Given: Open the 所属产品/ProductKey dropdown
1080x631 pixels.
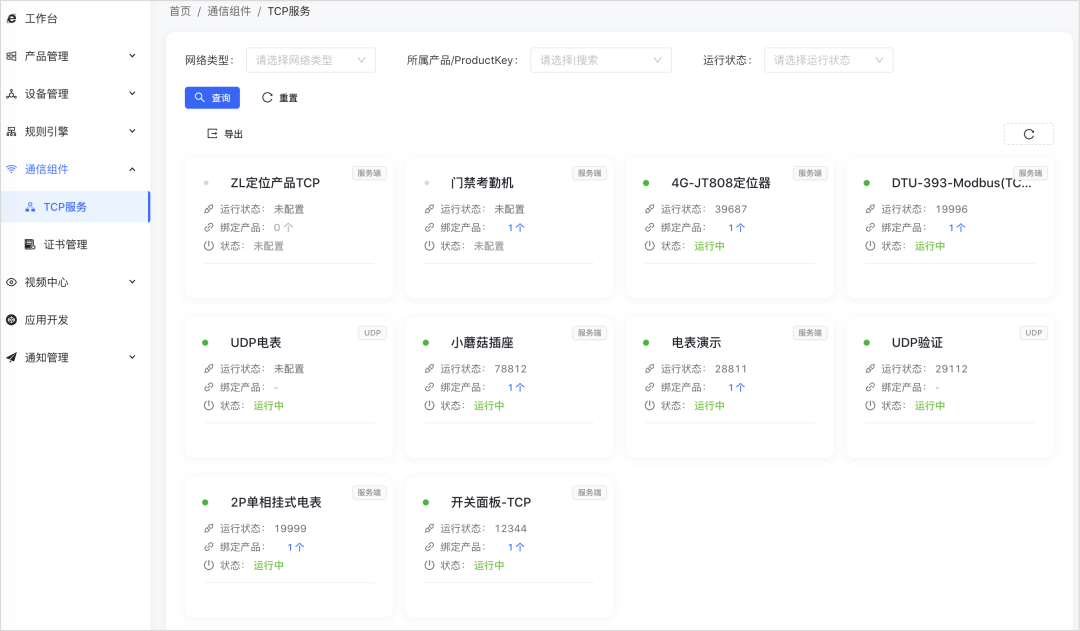Looking at the screenshot, I should pos(601,60).
